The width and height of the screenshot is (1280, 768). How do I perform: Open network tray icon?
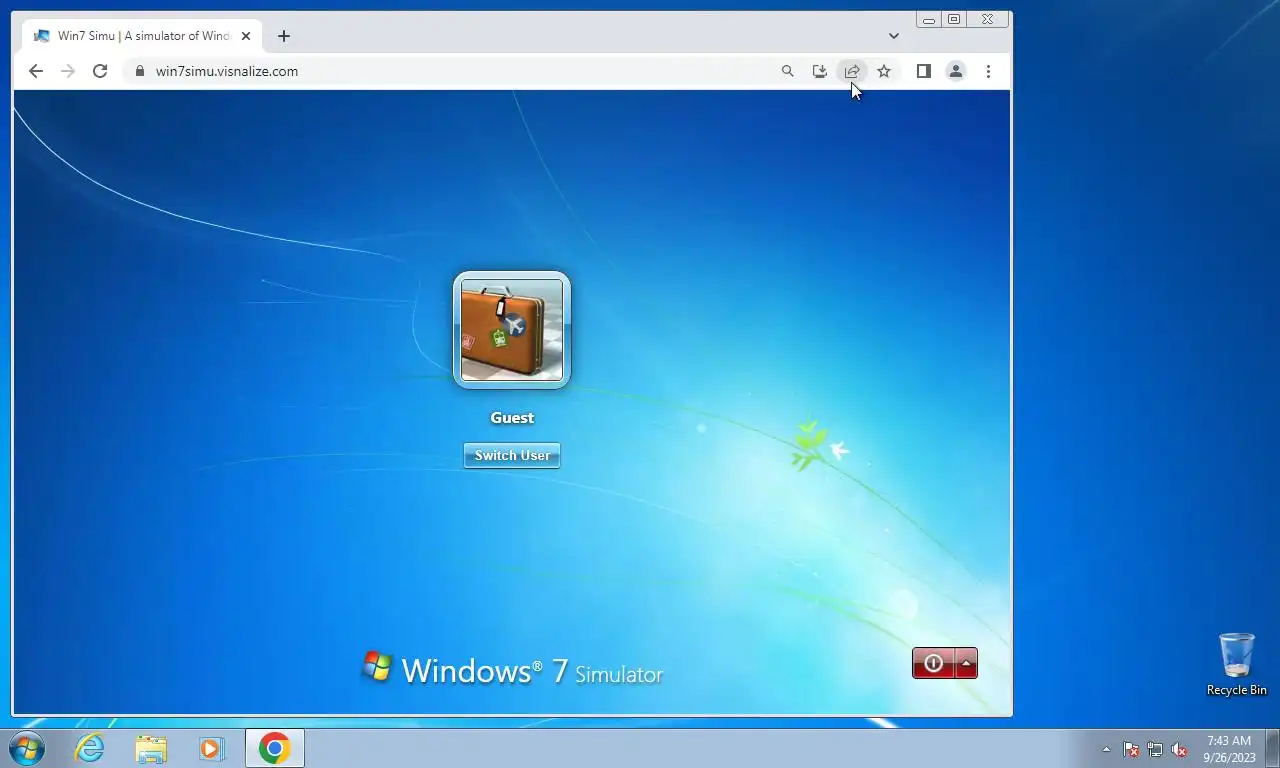click(1155, 749)
